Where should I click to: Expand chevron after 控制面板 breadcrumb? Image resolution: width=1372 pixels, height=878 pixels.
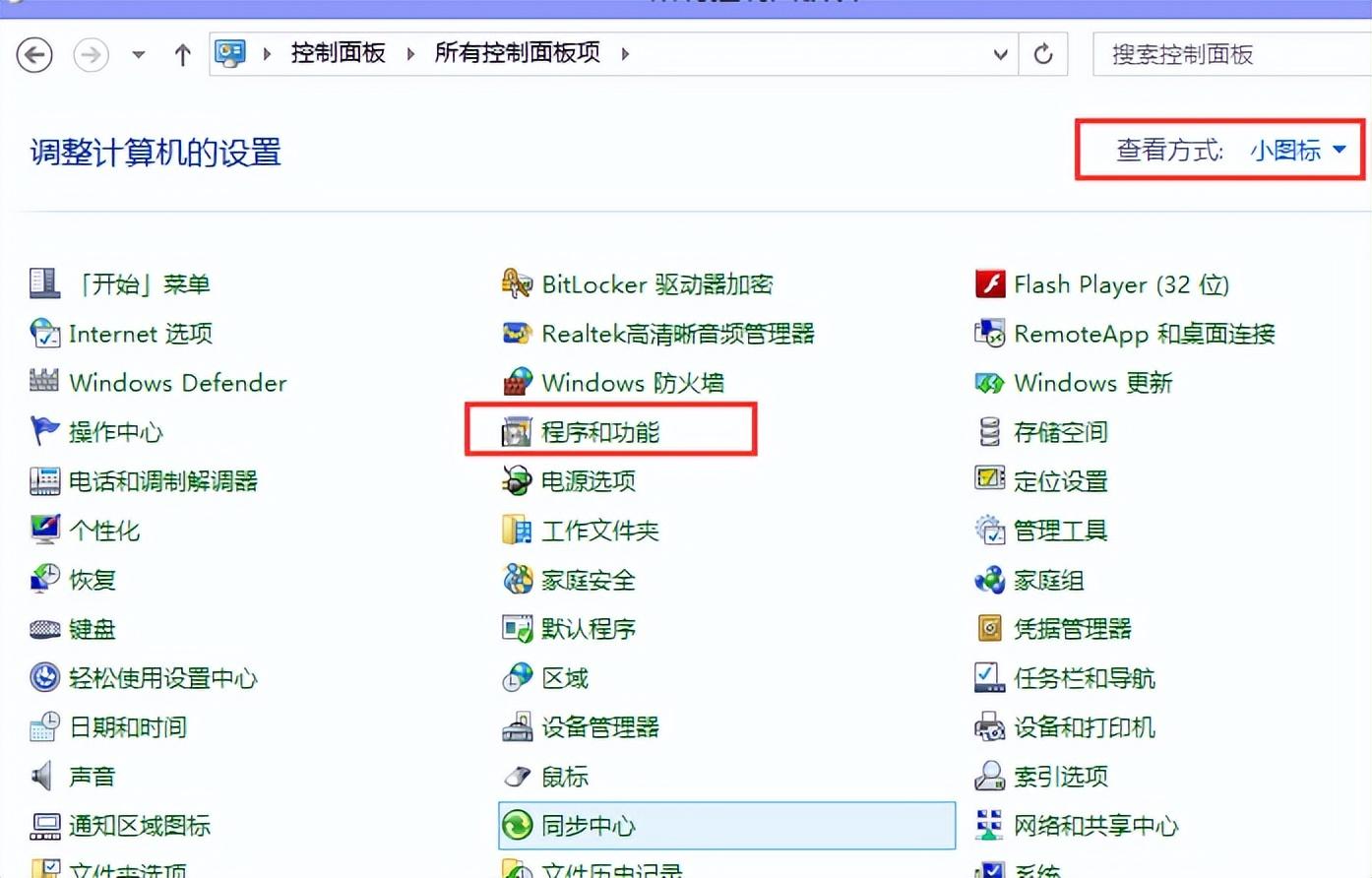410,54
